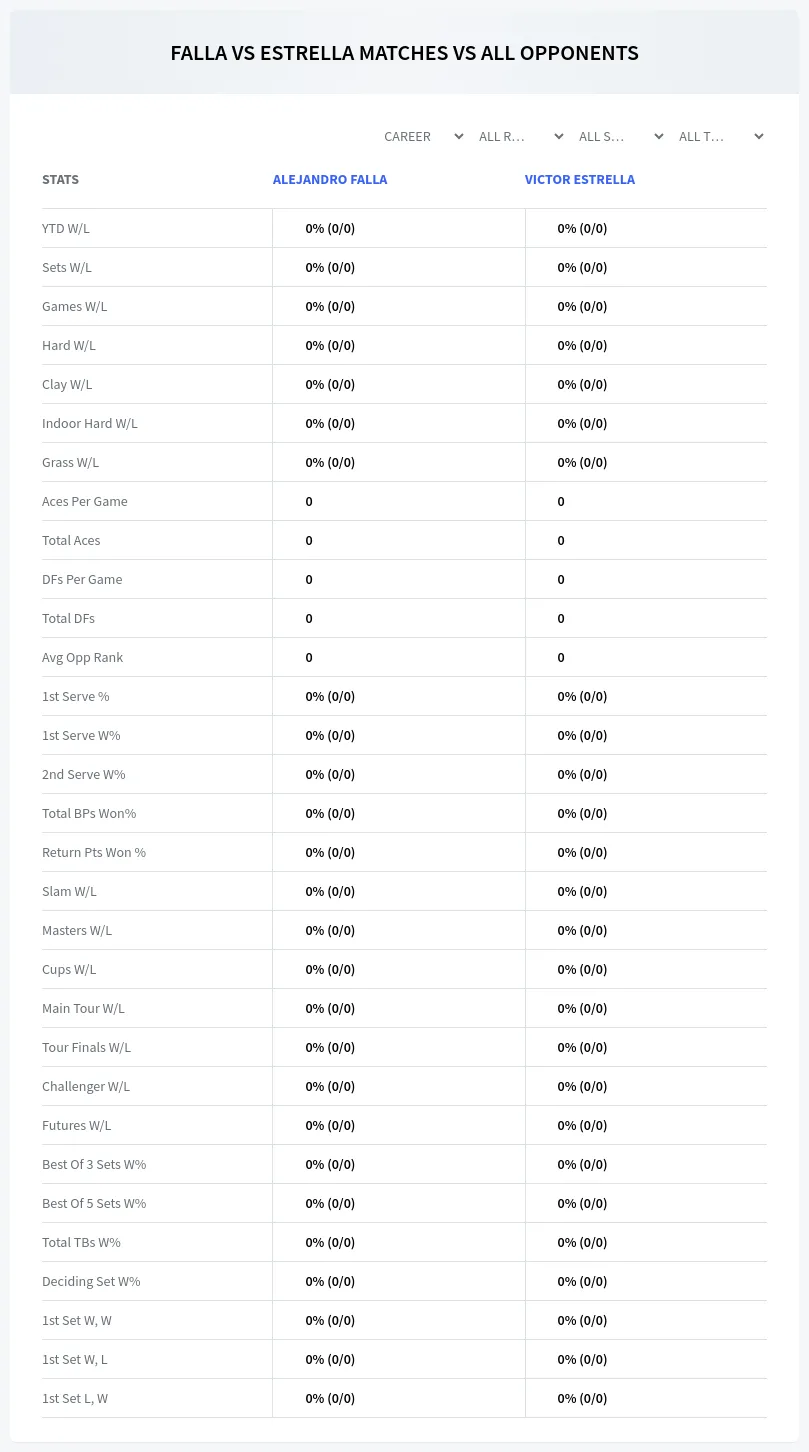Click the chevron beside ALL R...
The height and width of the screenshot is (1452, 809).
559,136
